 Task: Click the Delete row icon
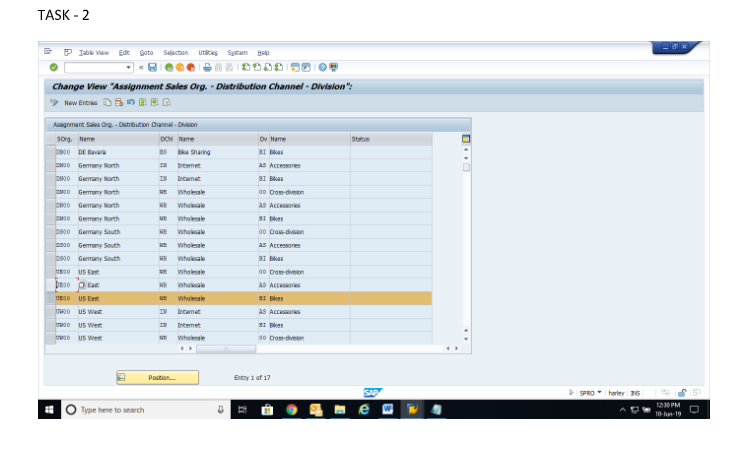[119, 103]
